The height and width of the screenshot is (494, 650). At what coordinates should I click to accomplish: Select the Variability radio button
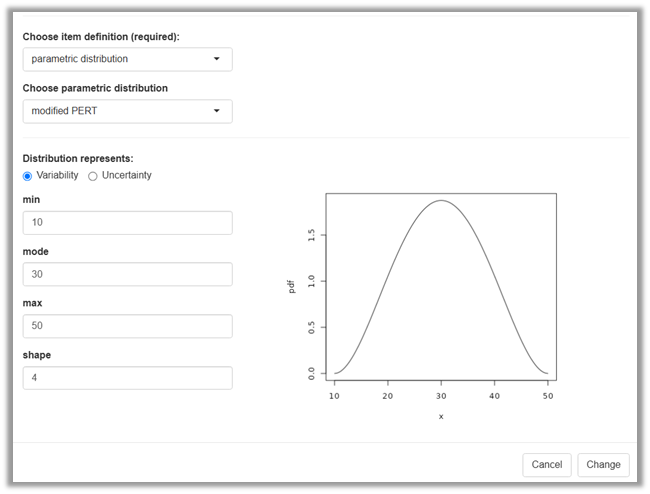tap(28, 176)
